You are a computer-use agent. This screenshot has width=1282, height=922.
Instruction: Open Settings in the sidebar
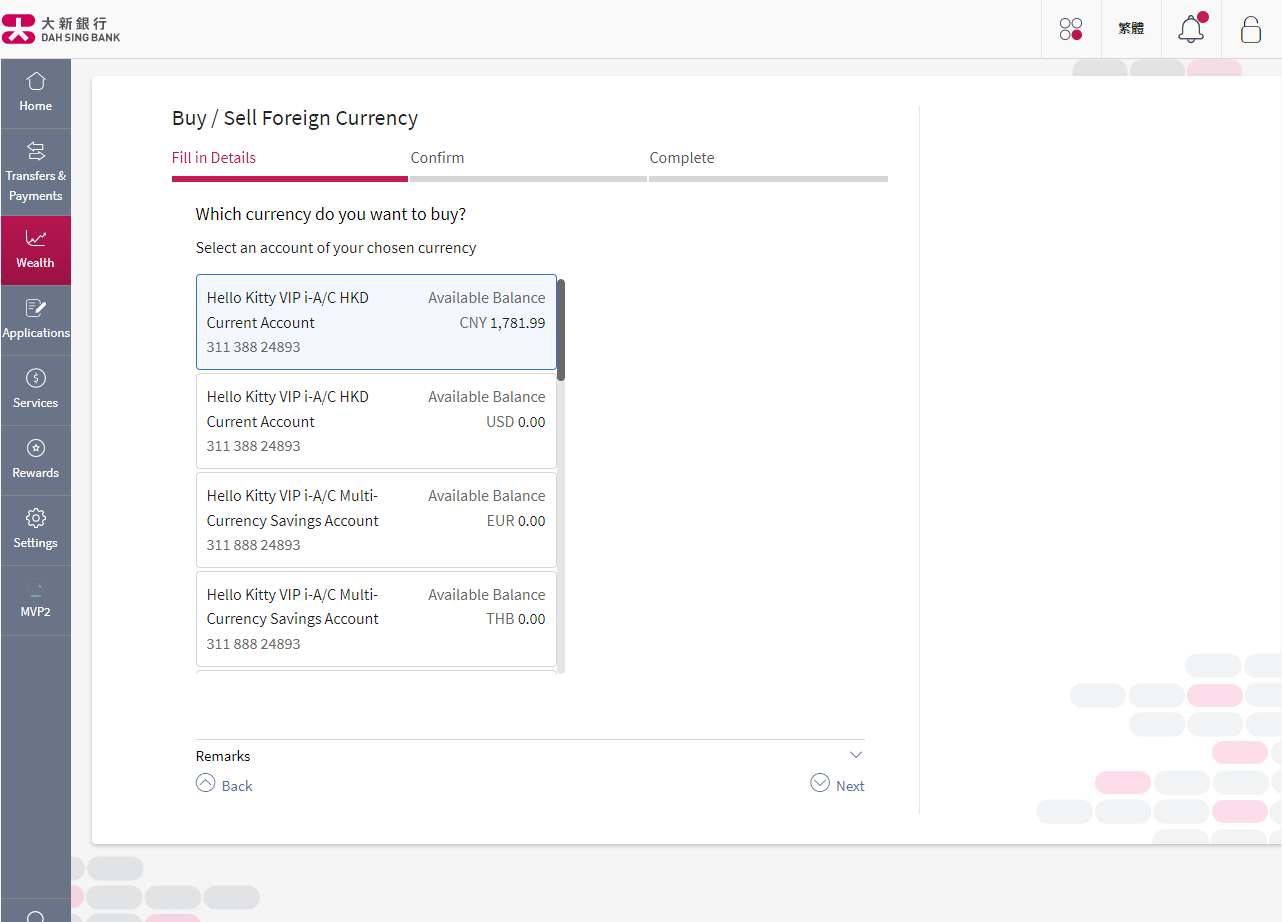[x=35, y=530]
